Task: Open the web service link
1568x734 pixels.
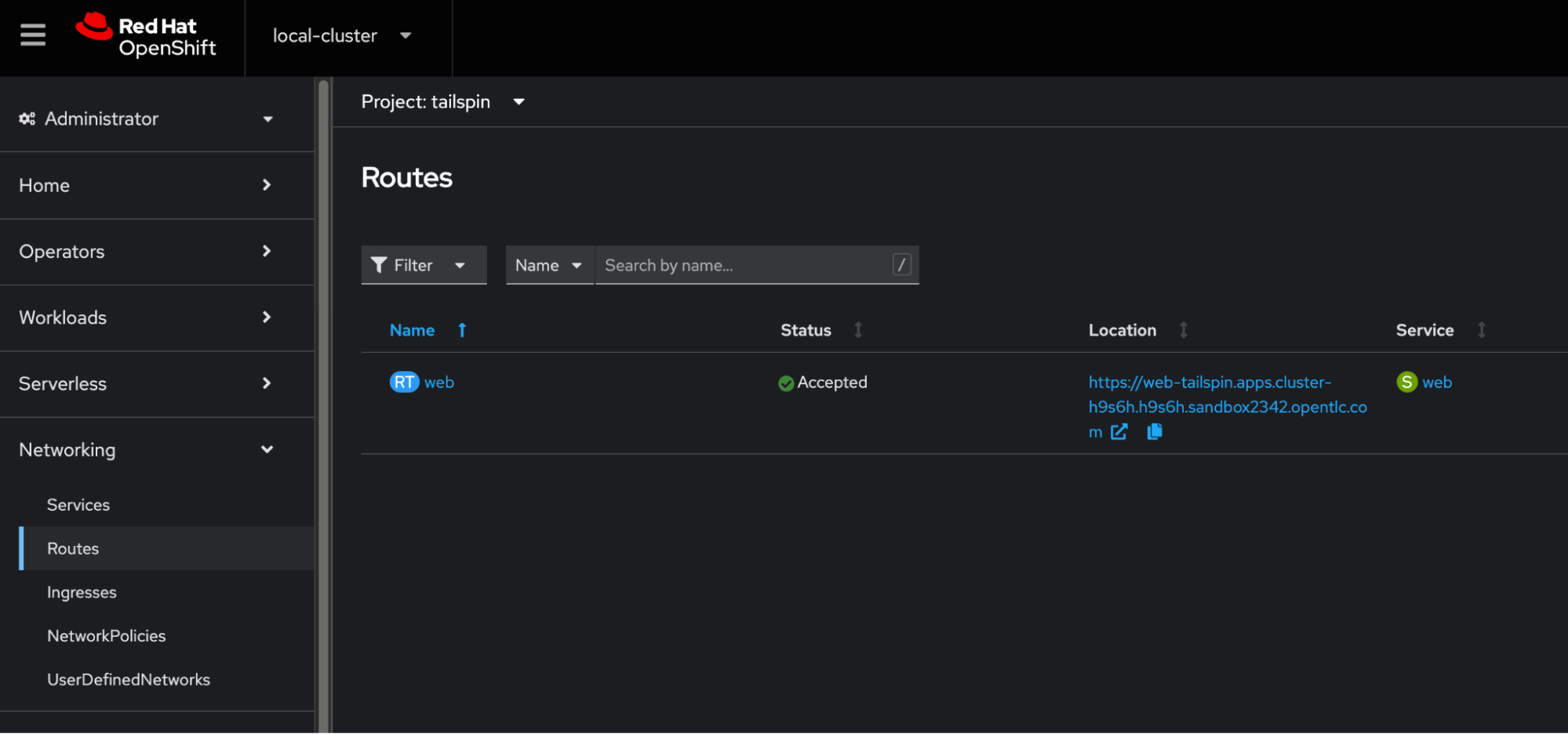Action: [x=1436, y=383]
